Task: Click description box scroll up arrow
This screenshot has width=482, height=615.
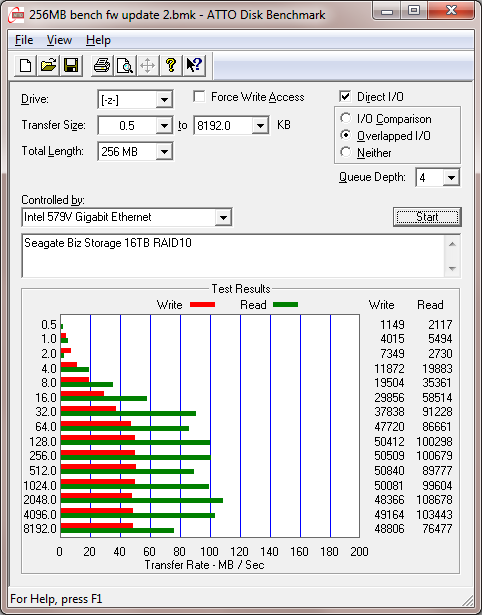Action: [452, 244]
